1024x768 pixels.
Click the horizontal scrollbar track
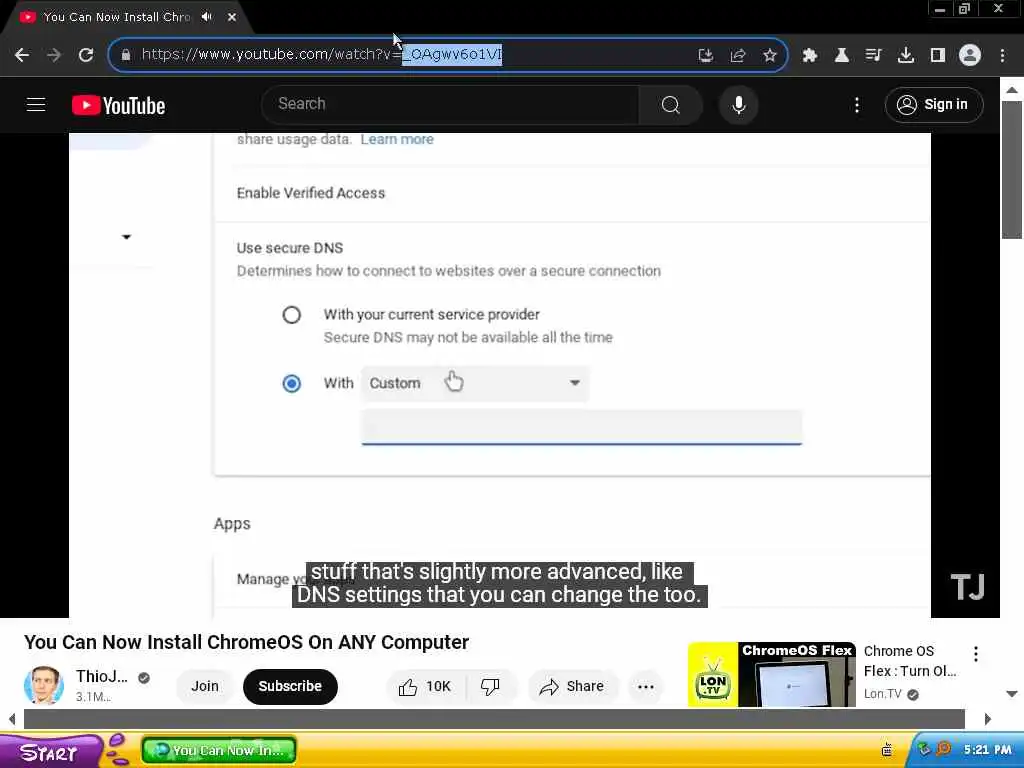coord(494,719)
